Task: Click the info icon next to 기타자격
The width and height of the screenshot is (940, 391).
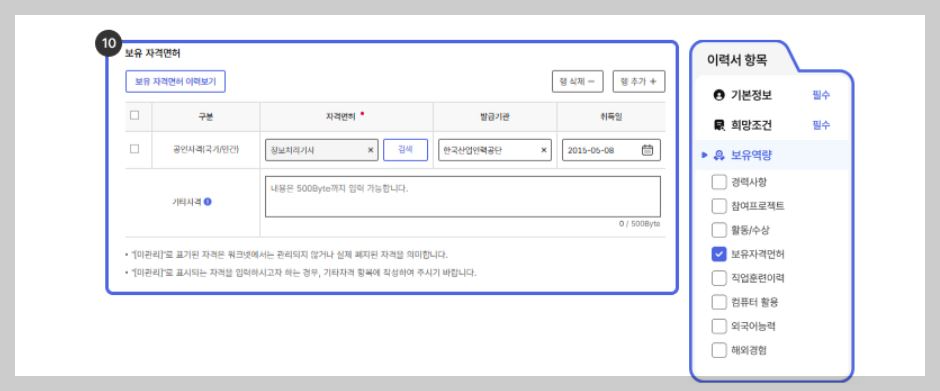Action: pyautogui.click(x=207, y=202)
